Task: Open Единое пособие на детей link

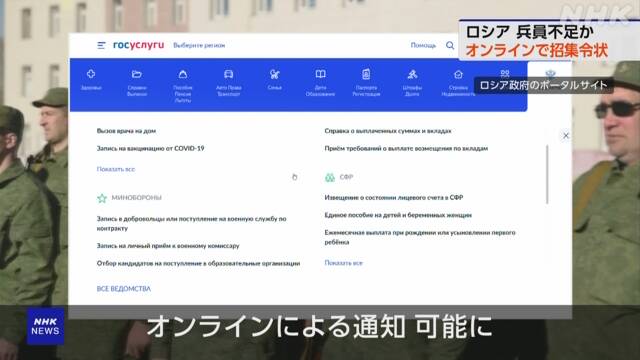Action: tap(398, 215)
